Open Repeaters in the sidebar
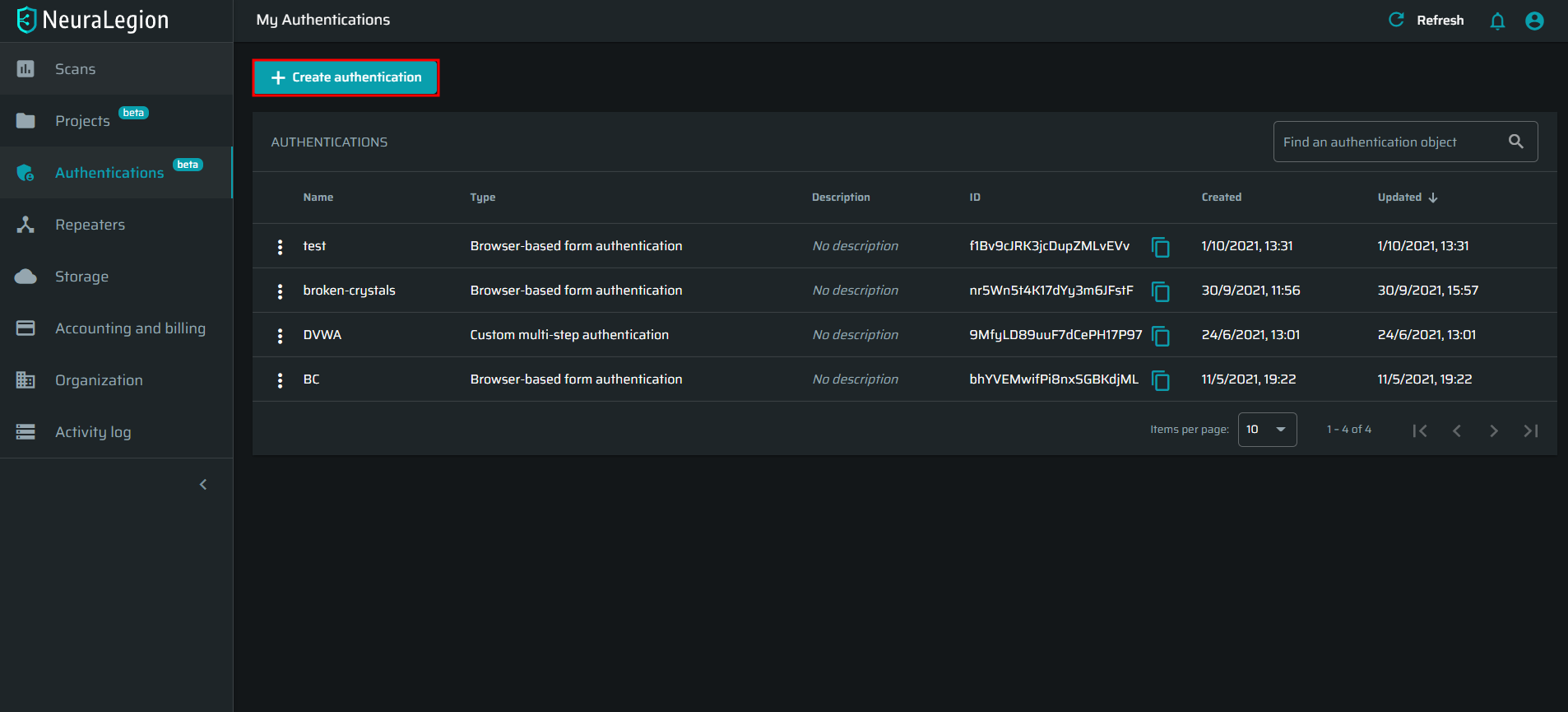The image size is (1568, 712). coord(116,225)
